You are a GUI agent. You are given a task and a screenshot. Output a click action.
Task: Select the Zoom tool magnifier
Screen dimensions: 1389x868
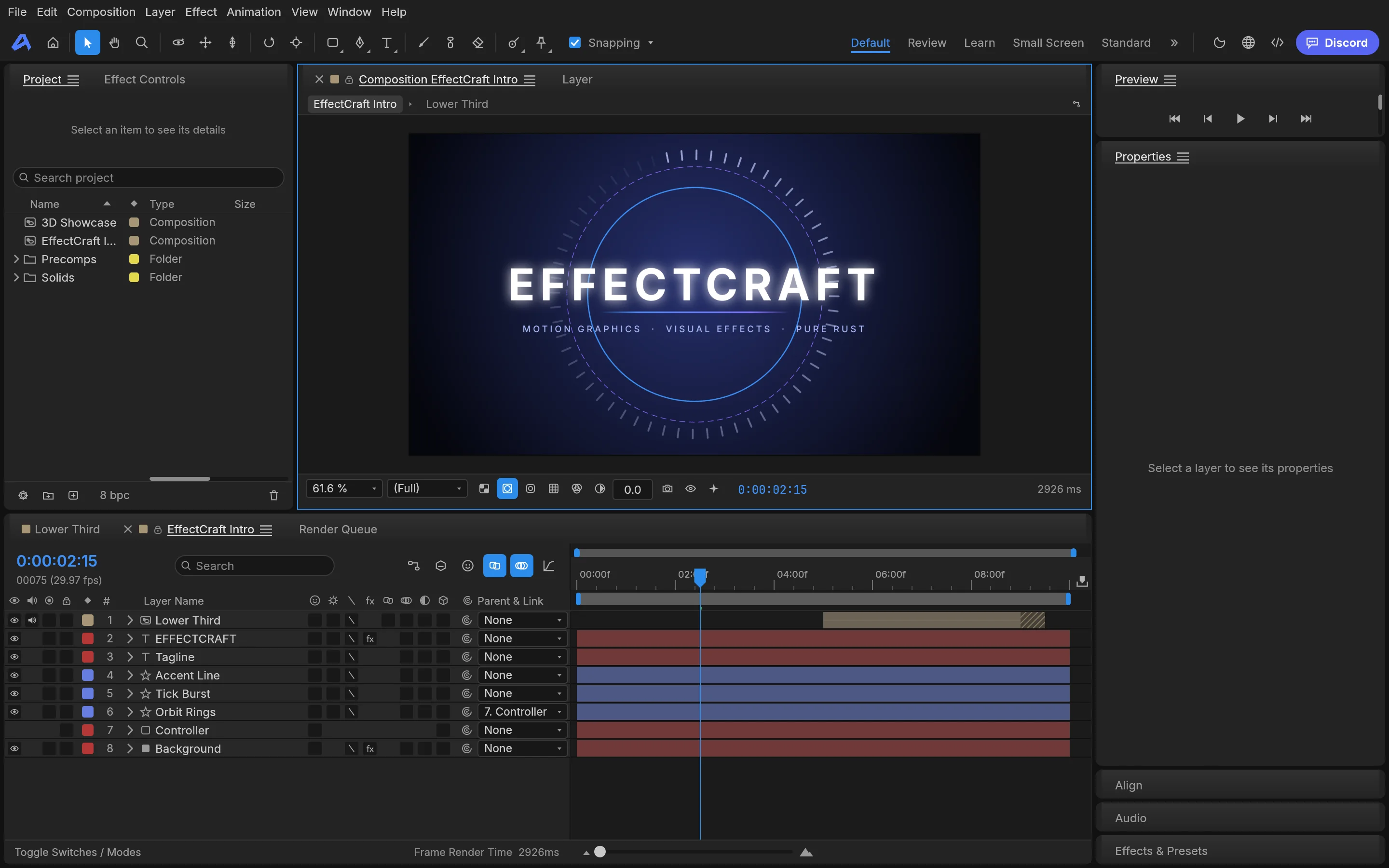click(x=141, y=42)
